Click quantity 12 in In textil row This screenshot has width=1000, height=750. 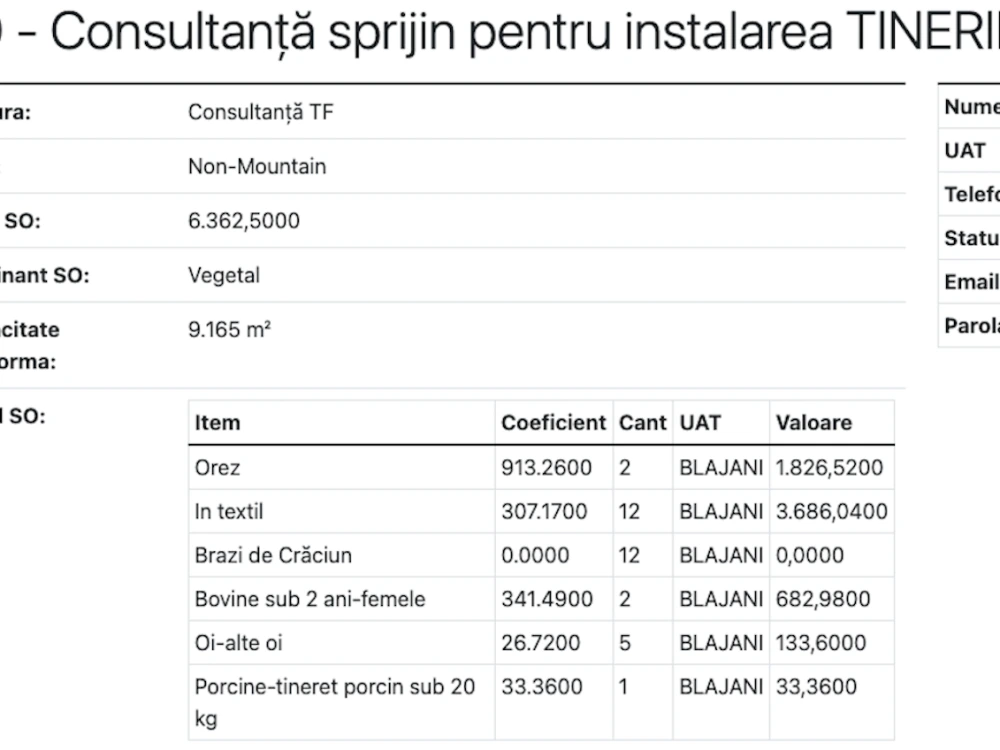click(x=629, y=511)
